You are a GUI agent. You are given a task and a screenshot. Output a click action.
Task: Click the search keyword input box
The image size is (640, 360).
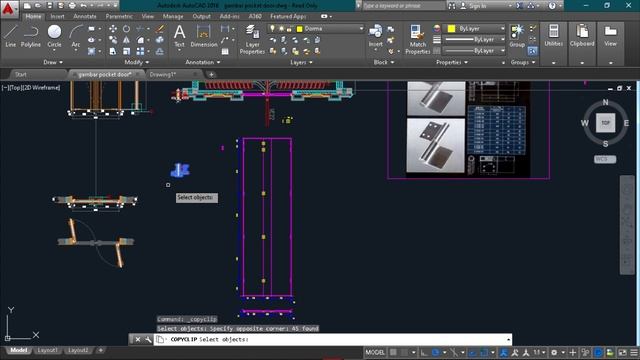coord(403,6)
